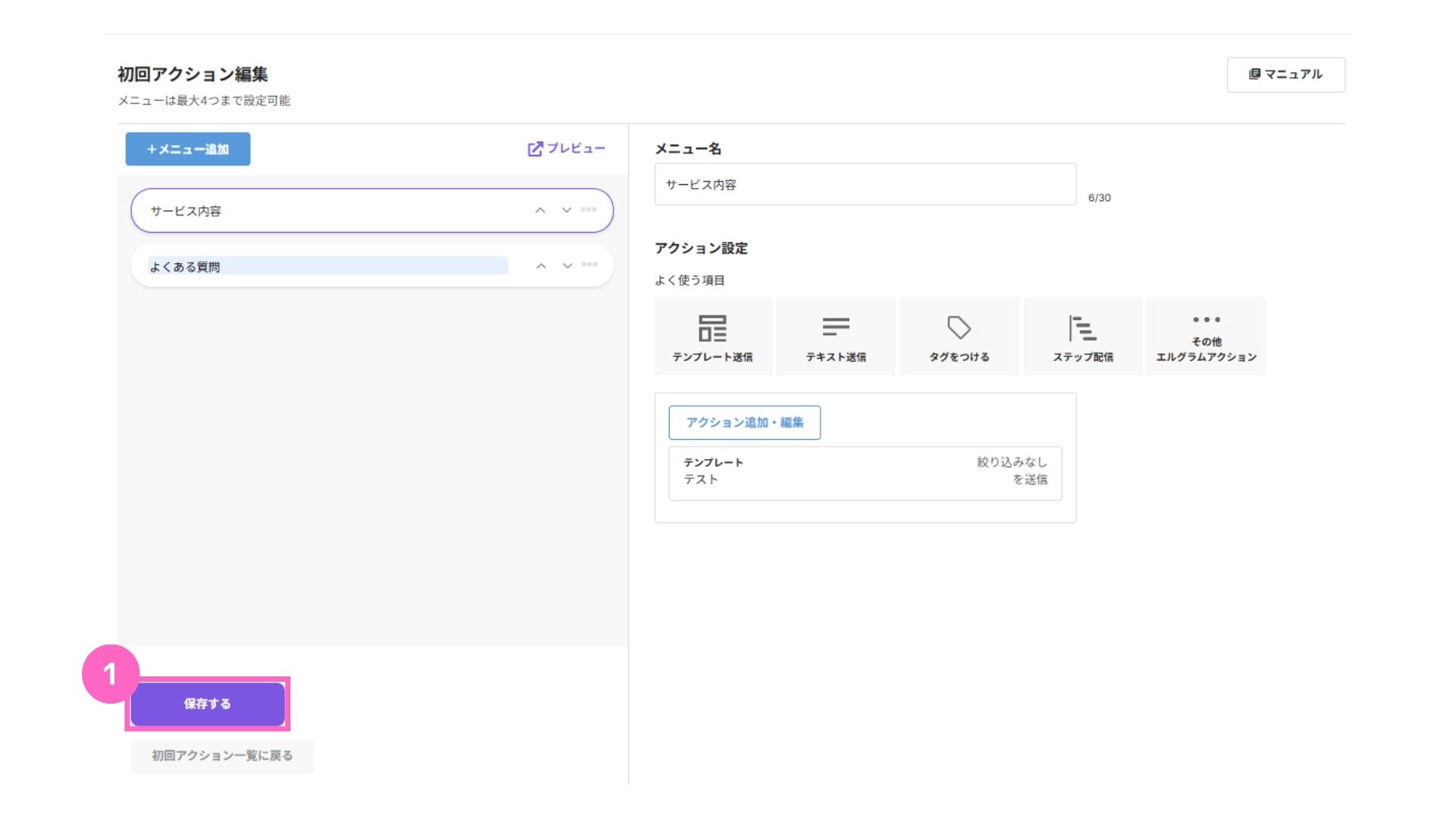The height and width of the screenshot is (819, 1456).
Task: Click アクション追加・編集 button
Action: 745,422
